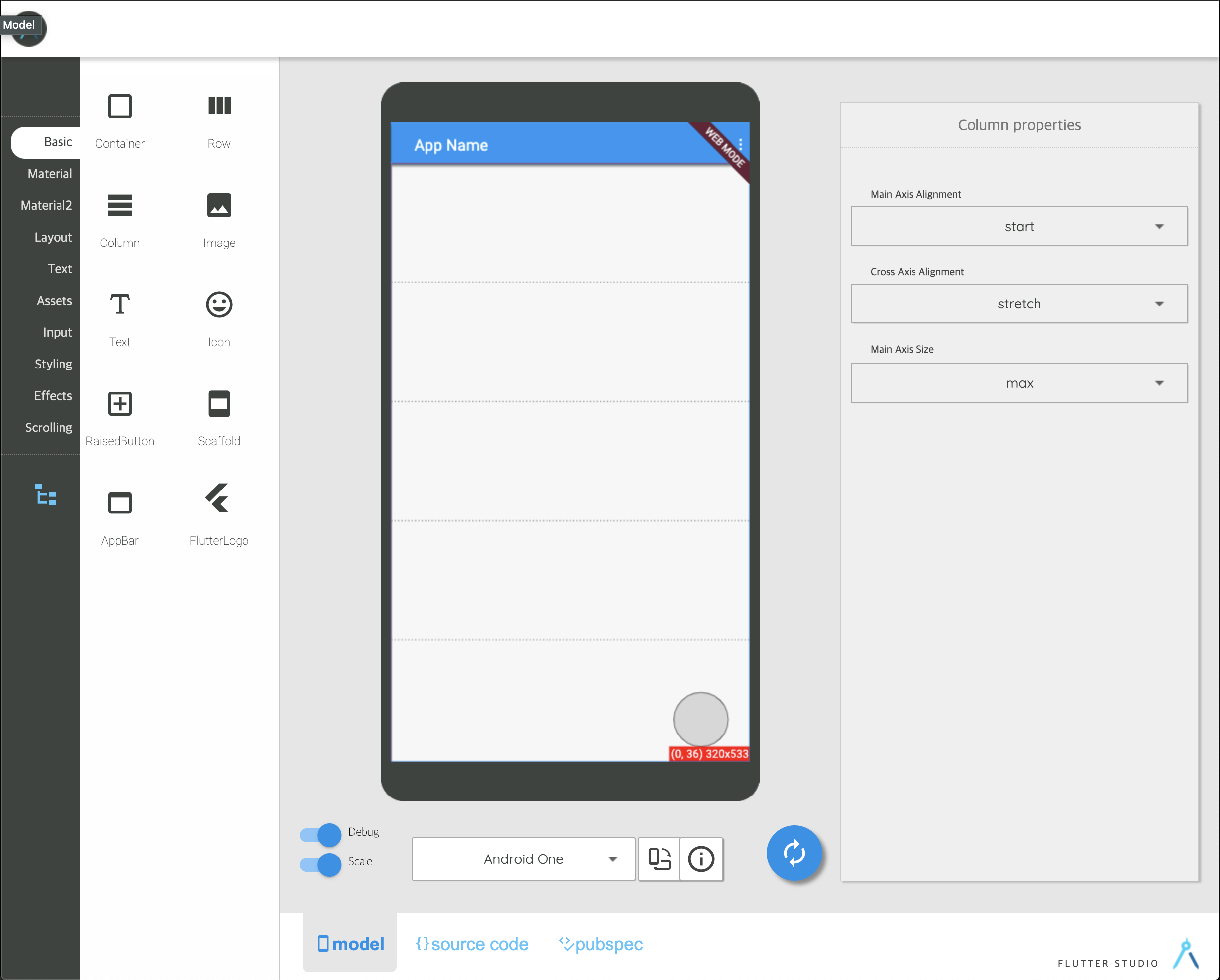Expand the Cross Axis Alignment dropdown
The image size is (1220, 980).
(x=1019, y=304)
